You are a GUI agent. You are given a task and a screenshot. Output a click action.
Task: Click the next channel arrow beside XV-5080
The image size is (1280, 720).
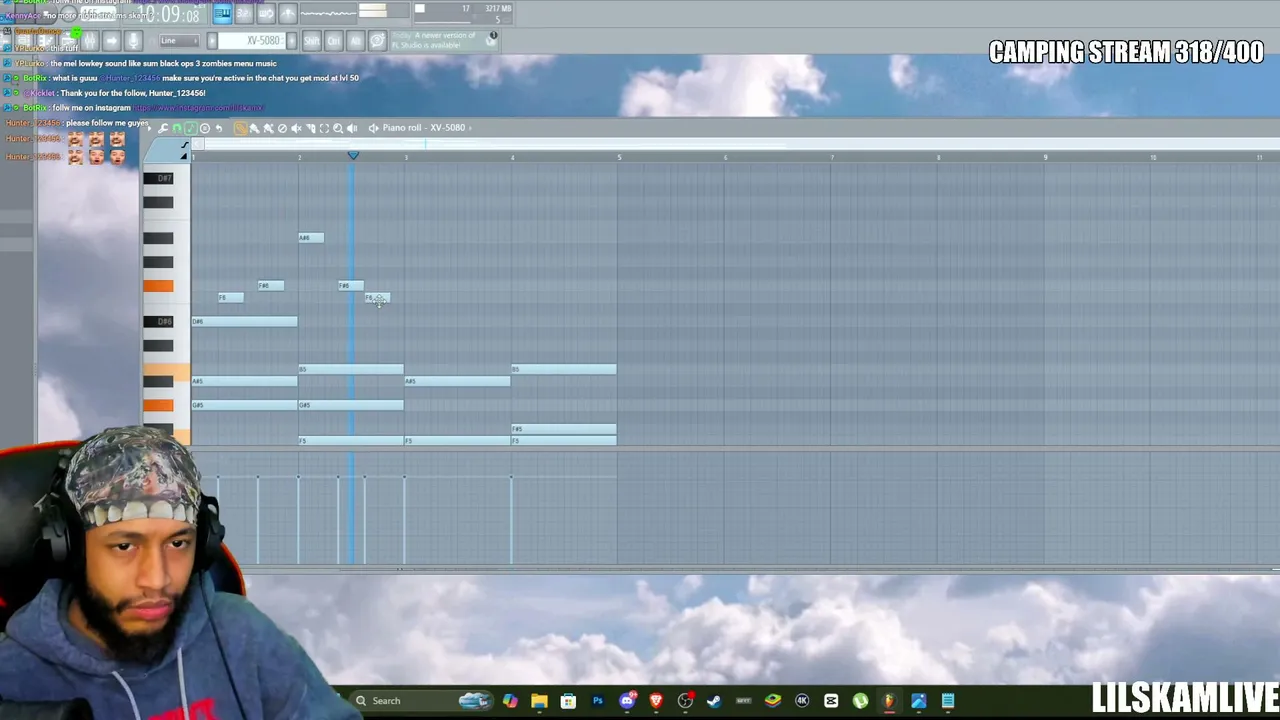coord(291,41)
